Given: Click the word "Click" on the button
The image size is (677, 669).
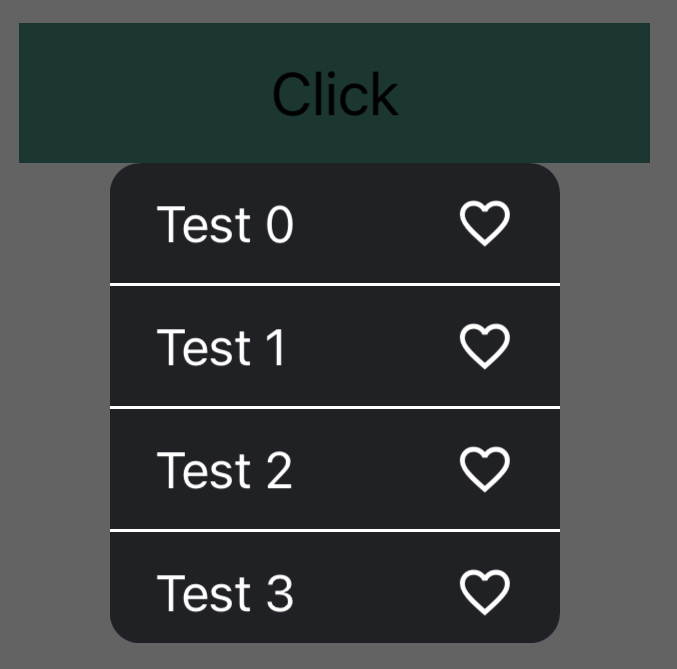Looking at the screenshot, I should tap(335, 94).
